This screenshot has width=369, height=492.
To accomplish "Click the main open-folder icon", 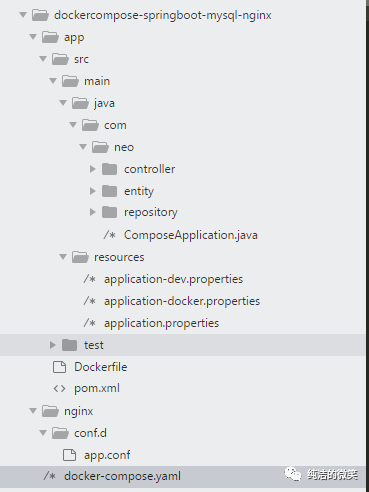I will click(x=70, y=81).
